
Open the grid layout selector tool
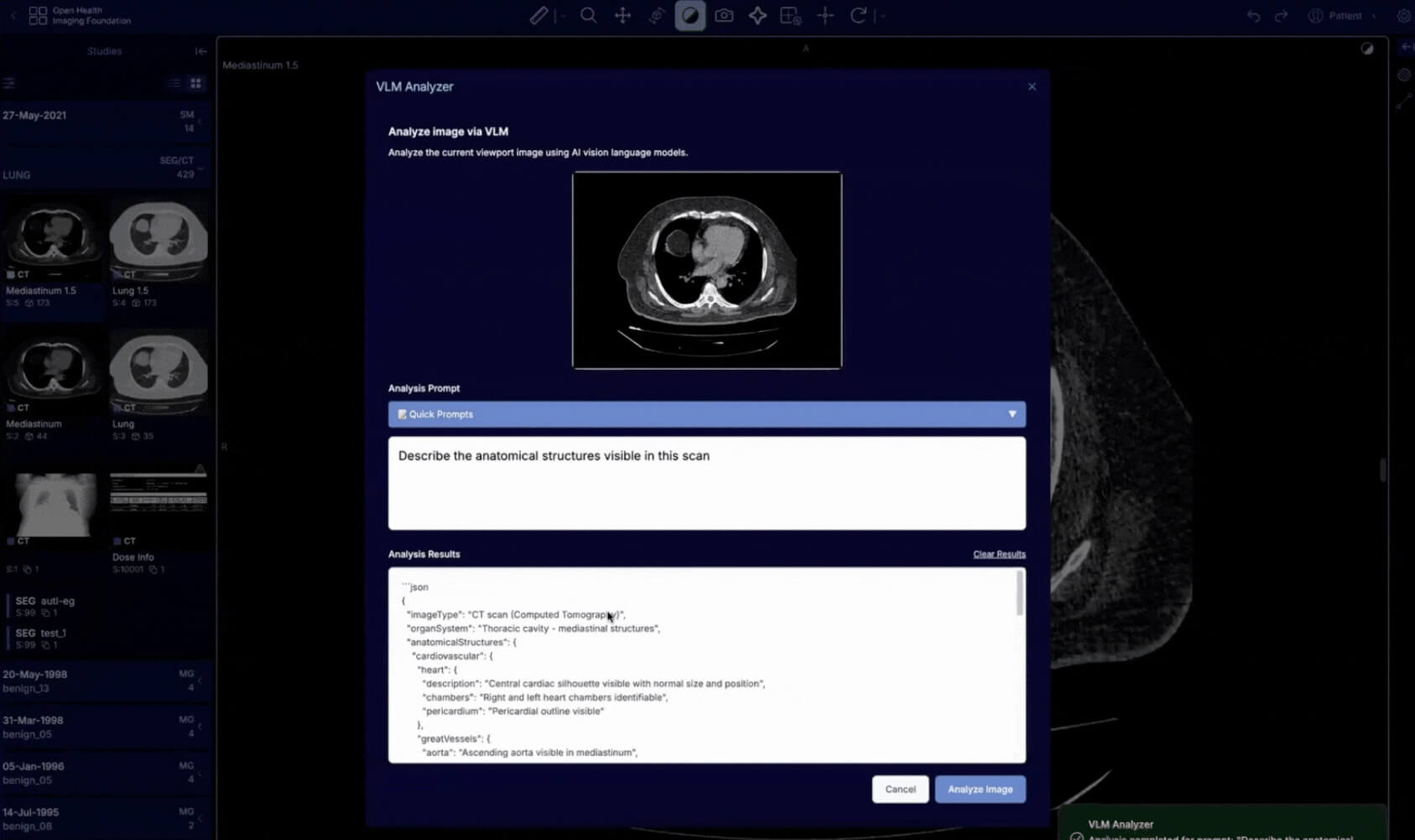[x=790, y=16]
